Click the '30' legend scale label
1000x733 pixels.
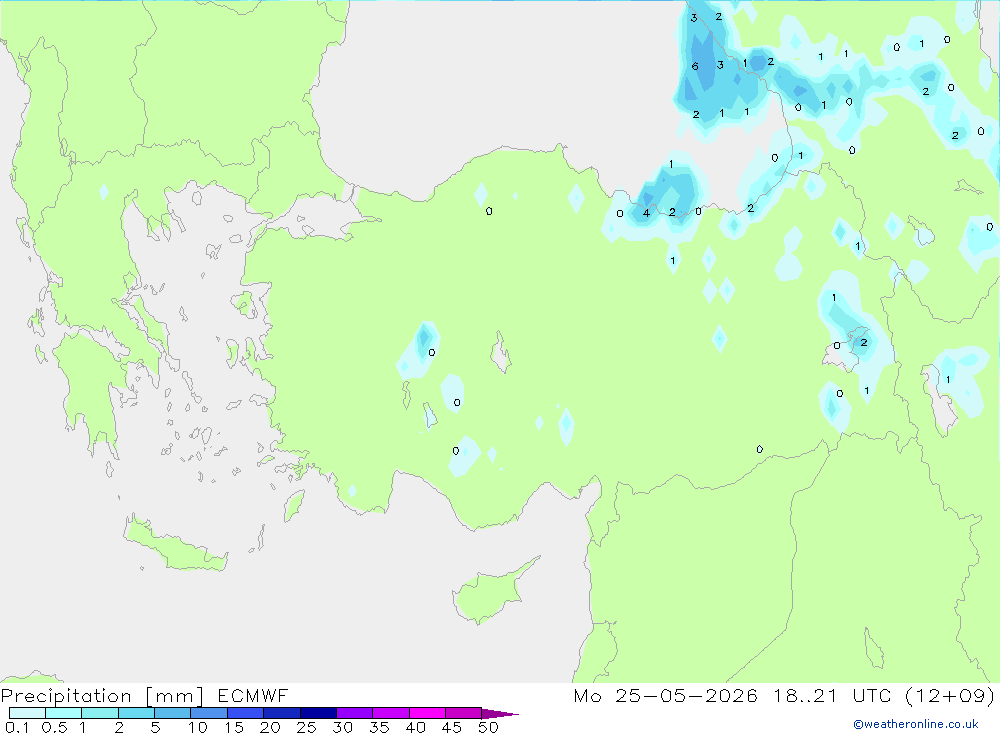click(x=342, y=727)
